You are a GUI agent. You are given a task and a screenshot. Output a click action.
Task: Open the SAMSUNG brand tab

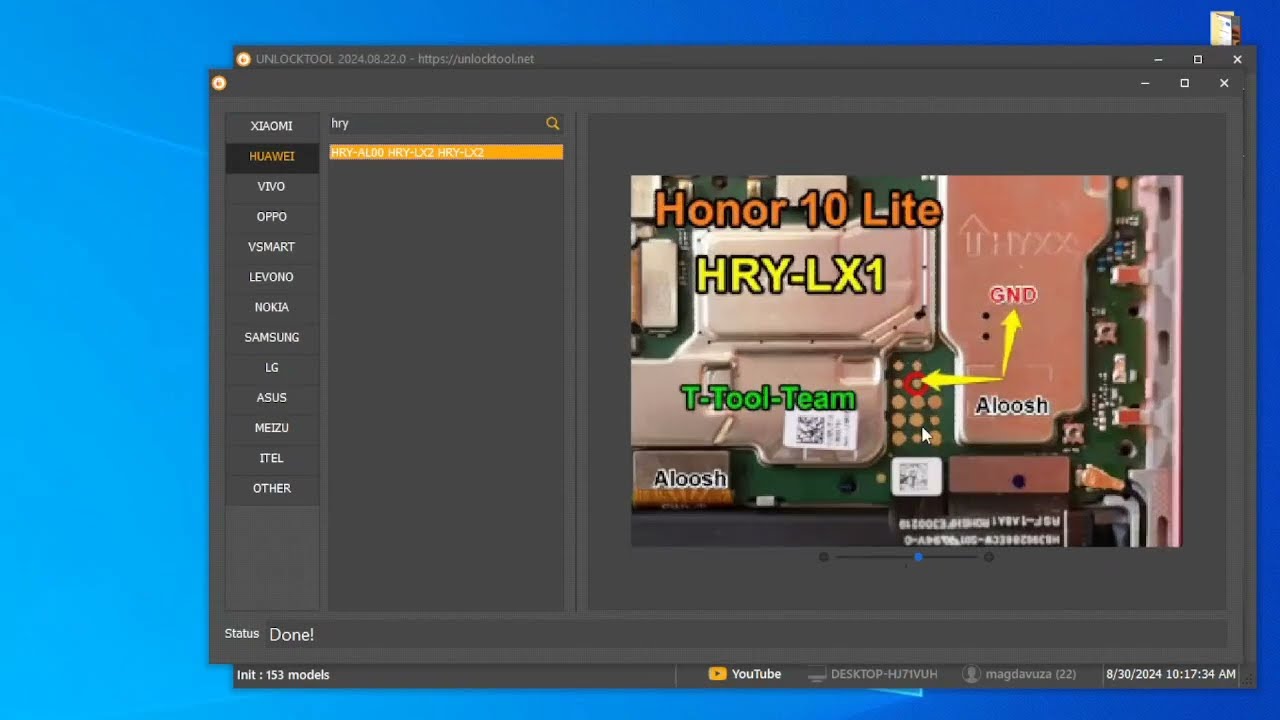(x=272, y=337)
